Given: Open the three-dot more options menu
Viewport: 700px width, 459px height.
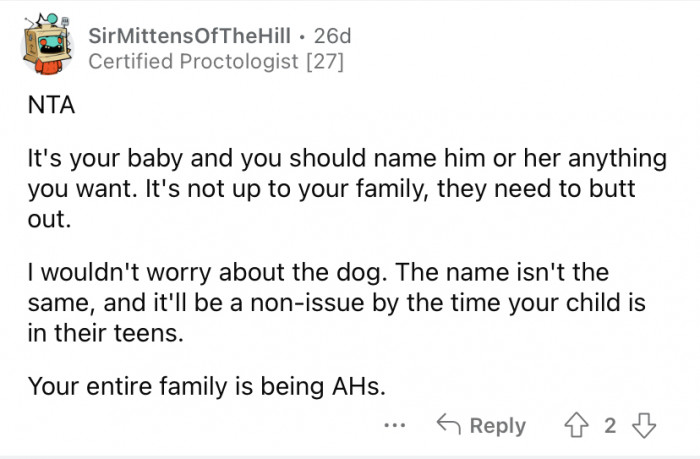Looking at the screenshot, I should pyautogui.click(x=396, y=425).
